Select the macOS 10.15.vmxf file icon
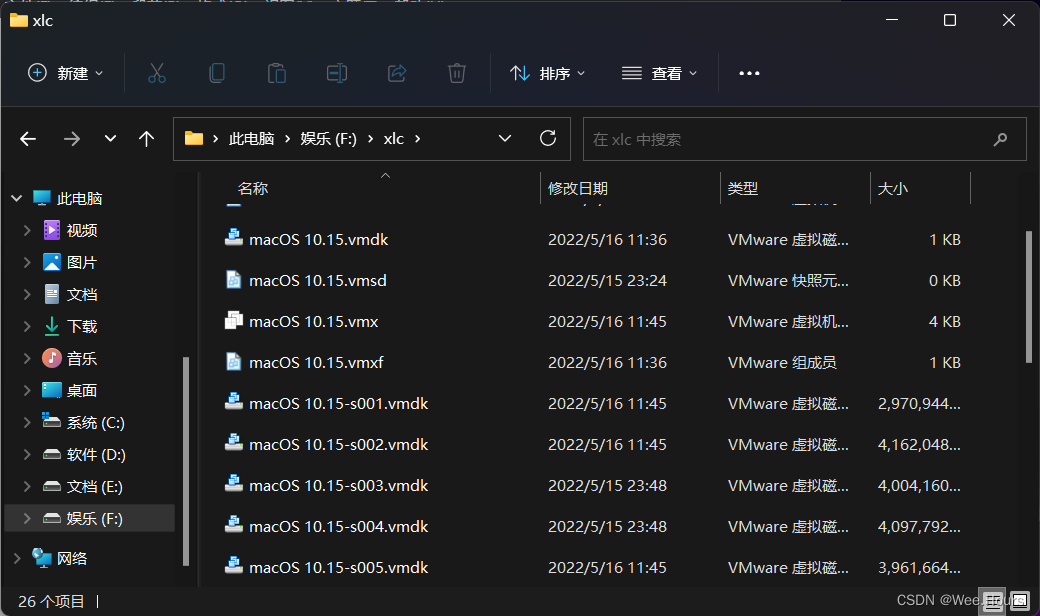This screenshot has height=616, width=1040. click(x=233, y=361)
